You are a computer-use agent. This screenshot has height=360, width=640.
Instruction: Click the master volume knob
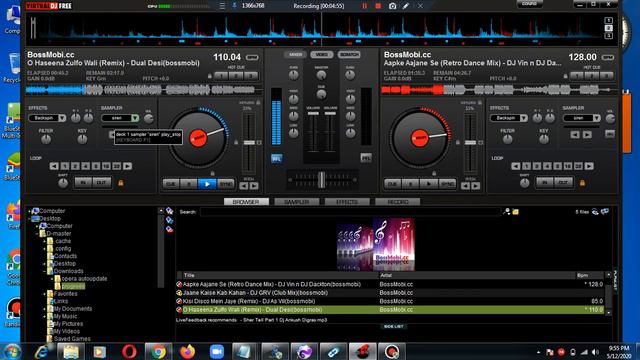point(322,75)
